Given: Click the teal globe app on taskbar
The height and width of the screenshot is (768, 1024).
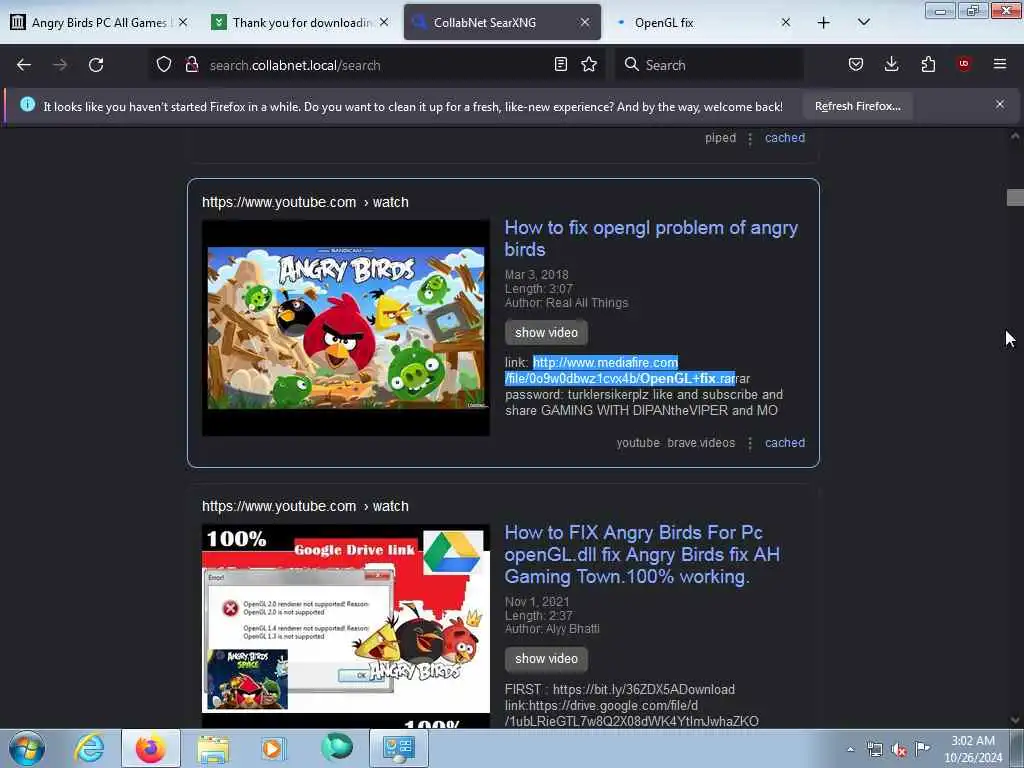Looking at the screenshot, I should click(x=336, y=748).
